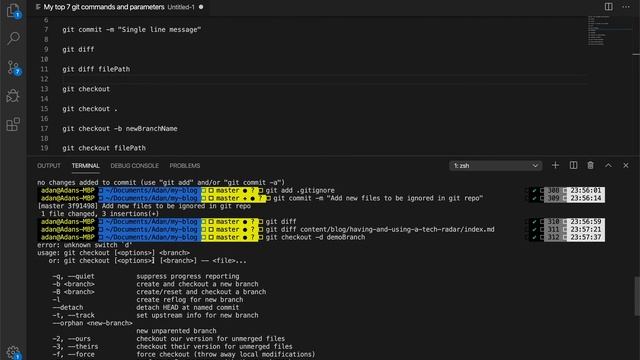Create a new terminal with plus icon

click(x=555, y=165)
